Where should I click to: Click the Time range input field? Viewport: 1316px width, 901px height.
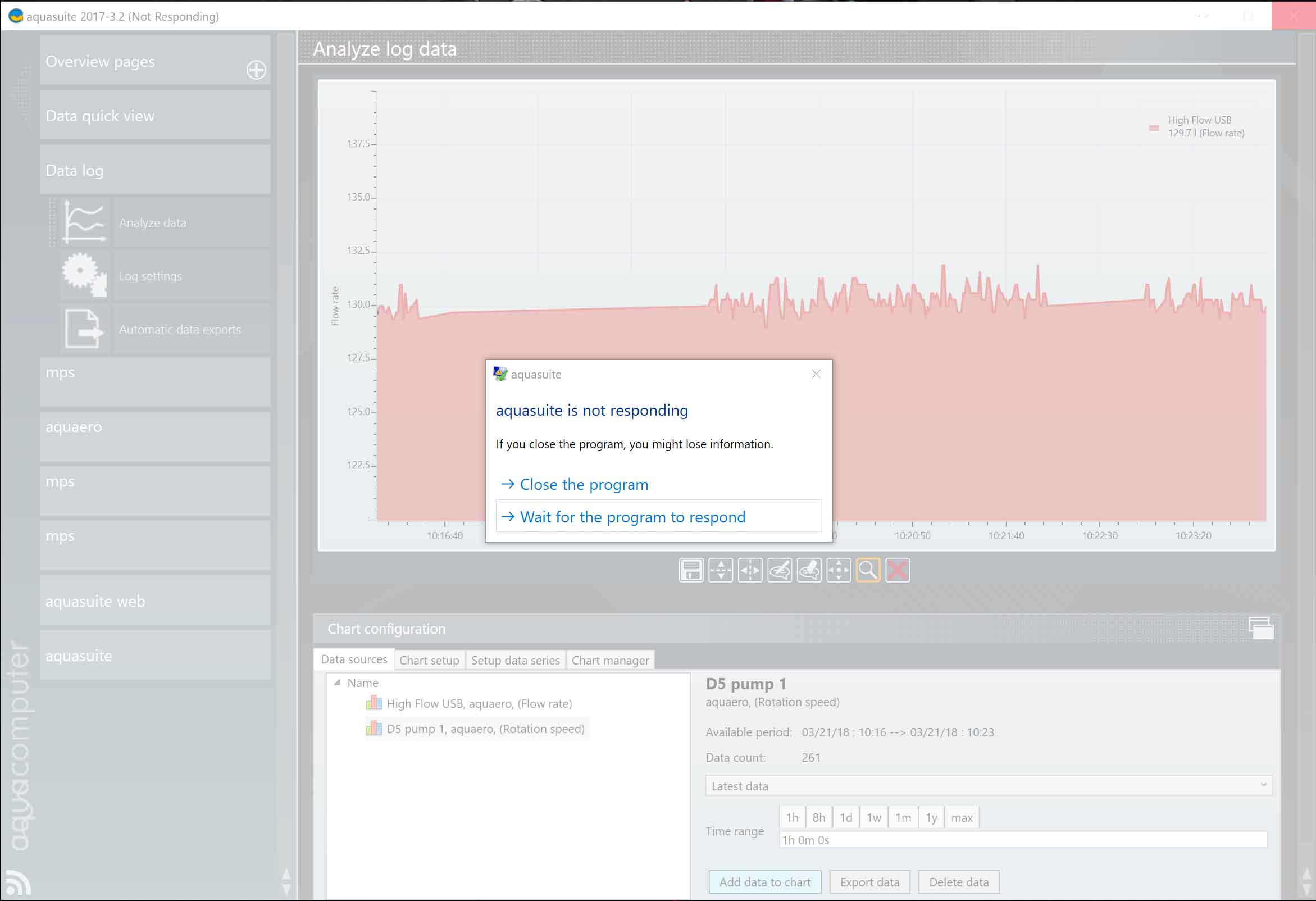tap(1022, 840)
